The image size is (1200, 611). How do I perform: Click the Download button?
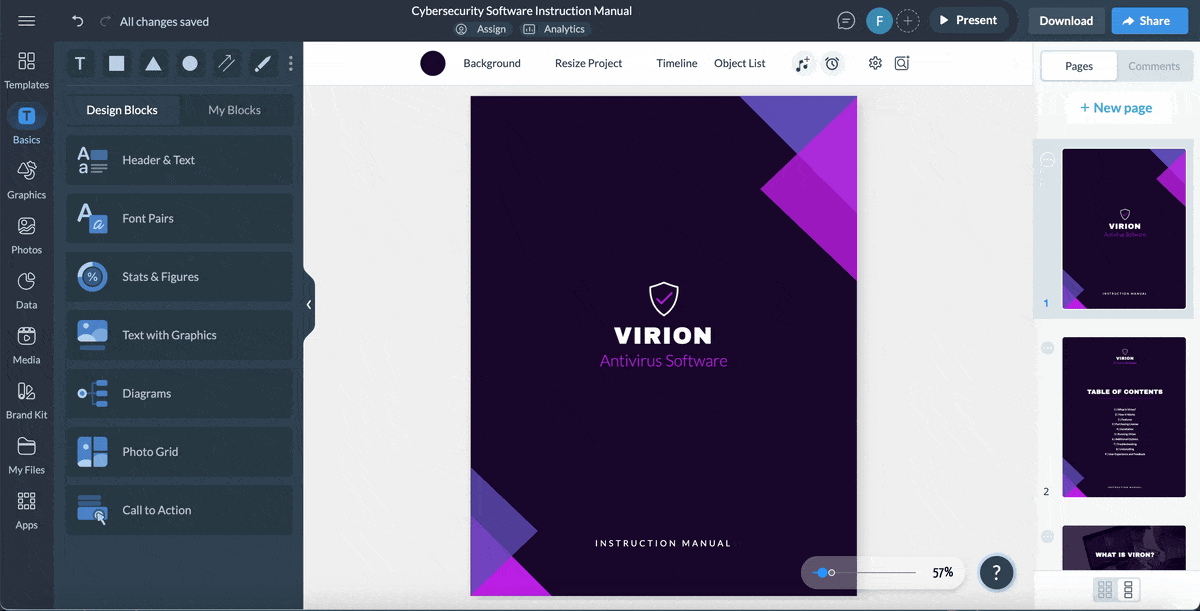[1066, 20]
